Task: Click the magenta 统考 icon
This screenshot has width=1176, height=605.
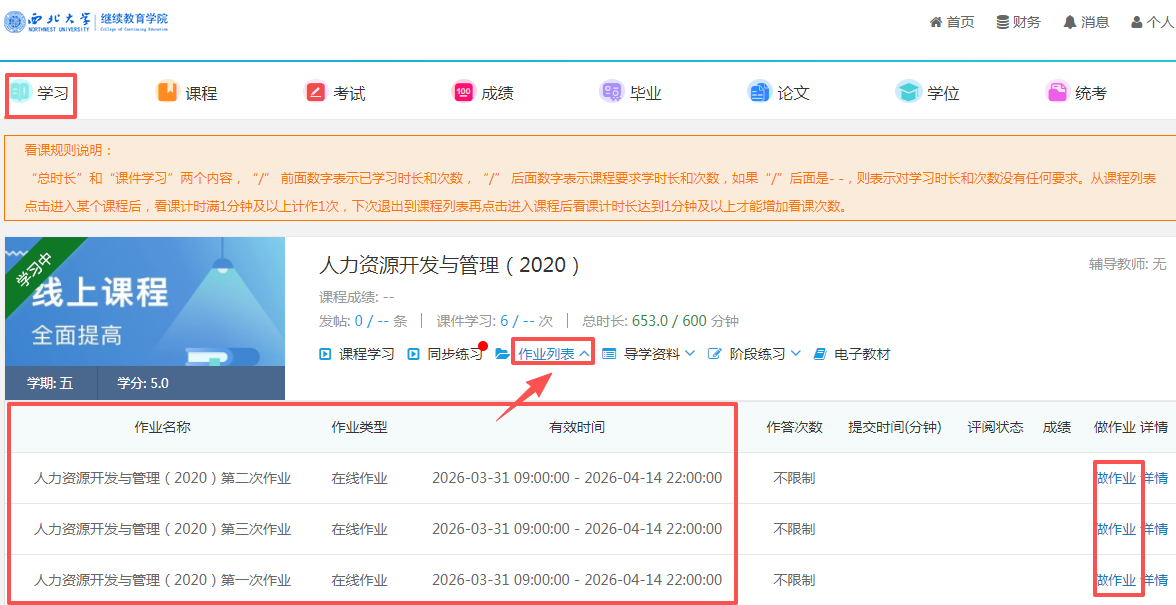Action: 1057,92
